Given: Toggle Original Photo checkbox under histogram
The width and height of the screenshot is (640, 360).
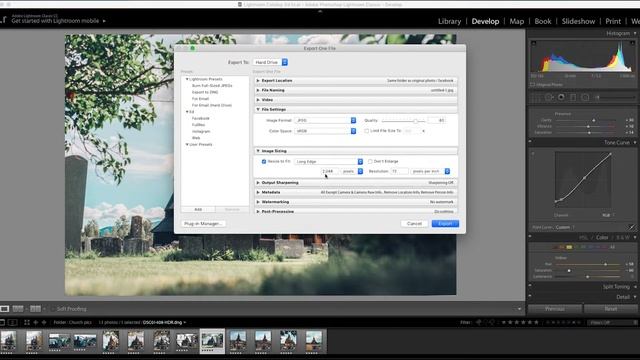Looking at the screenshot, I should click(x=533, y=84).
